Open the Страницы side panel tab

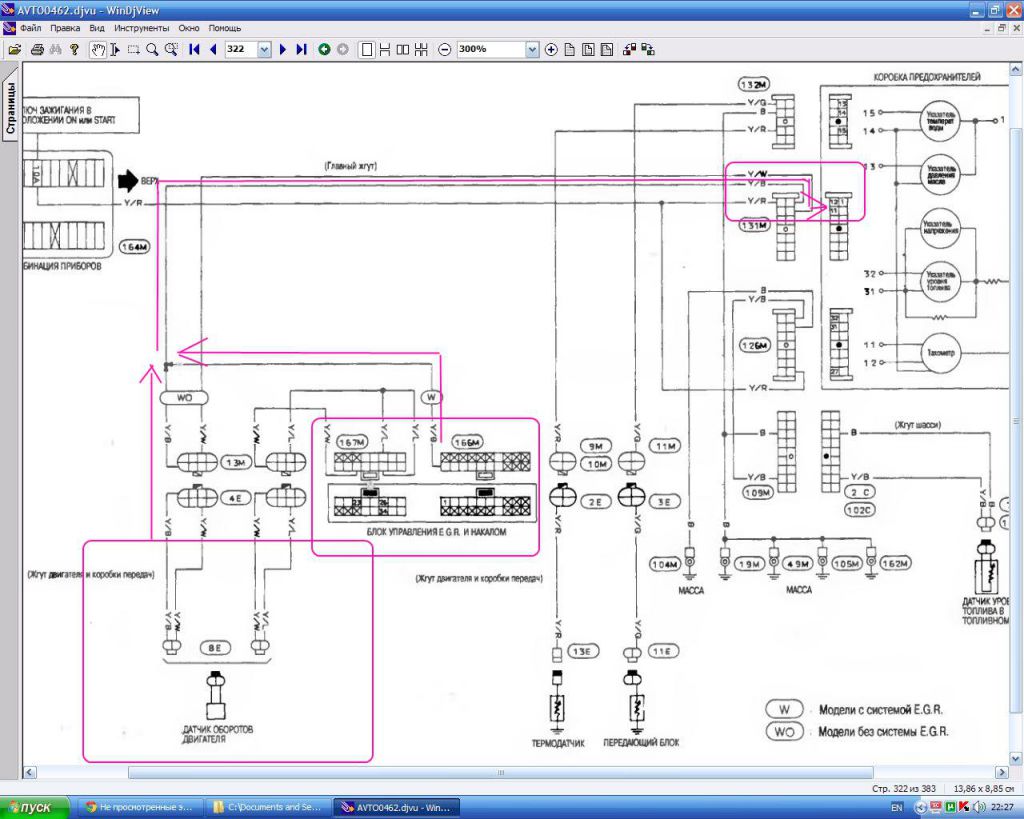click(10, 106)
